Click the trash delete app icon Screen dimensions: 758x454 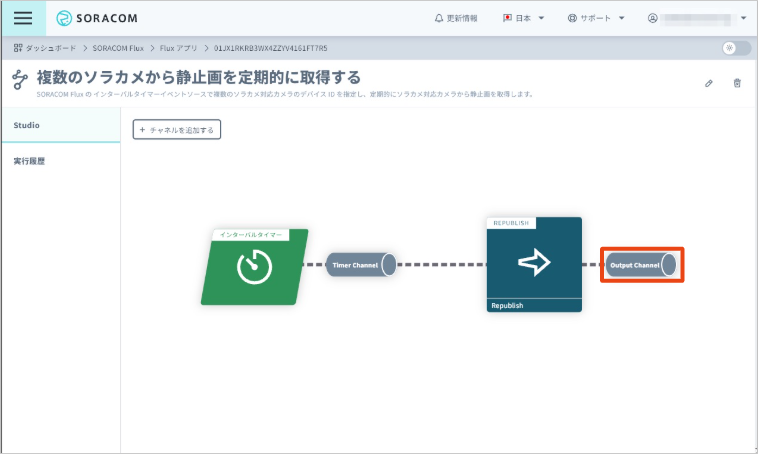[737, 83]
